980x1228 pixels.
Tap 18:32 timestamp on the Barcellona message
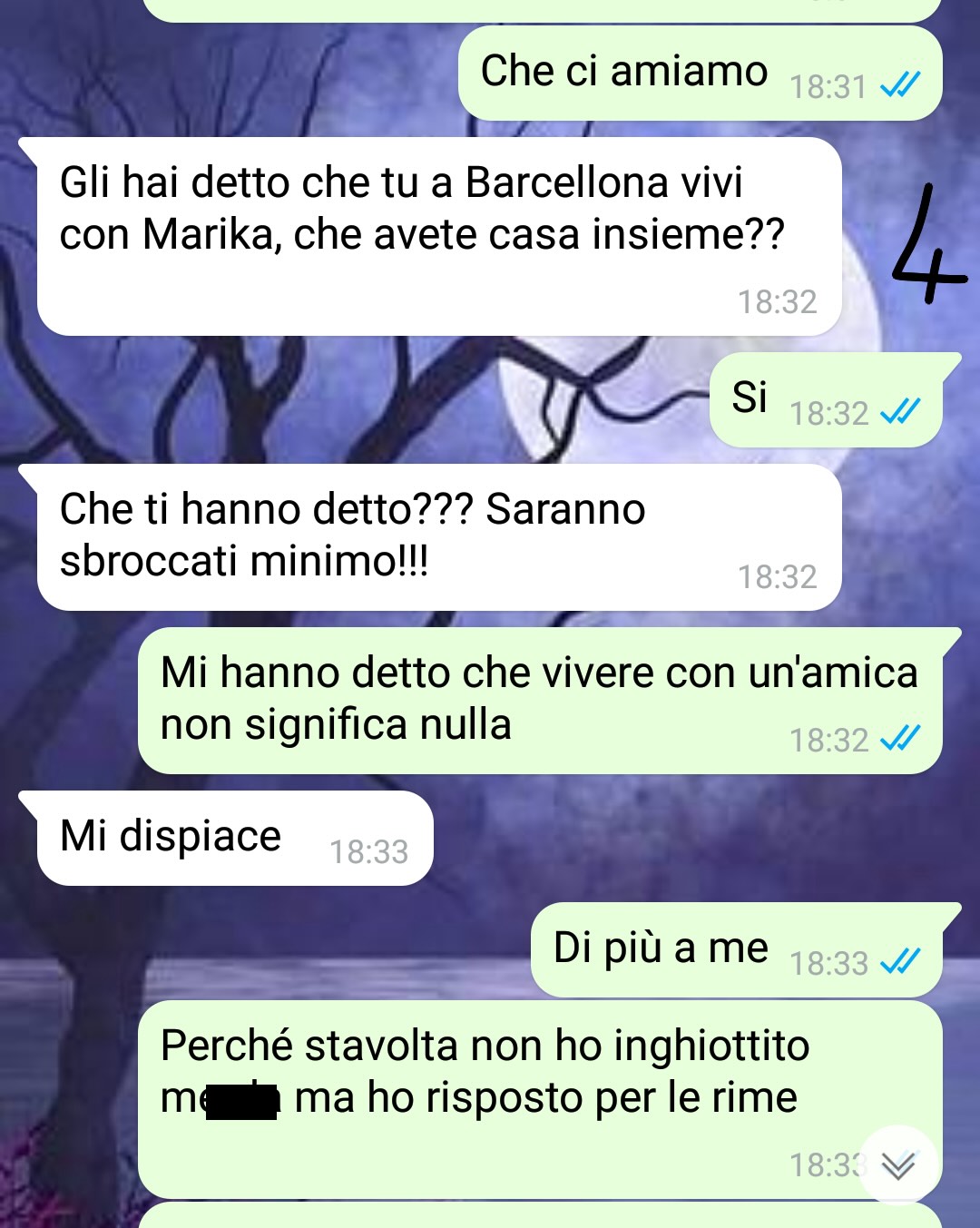[777, 301]
